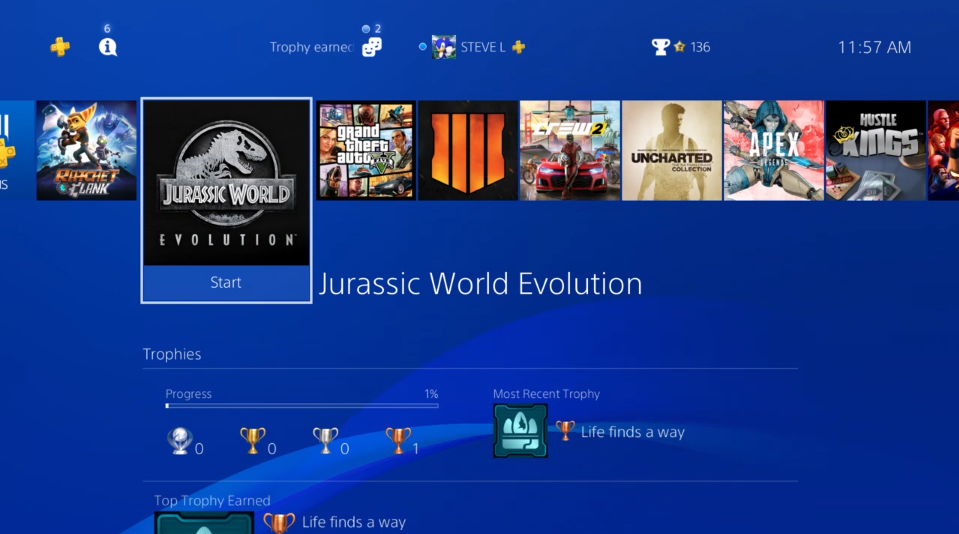Open Notifications info icon
The width and height of the screenshot is (959, 534).
point(108,47)
